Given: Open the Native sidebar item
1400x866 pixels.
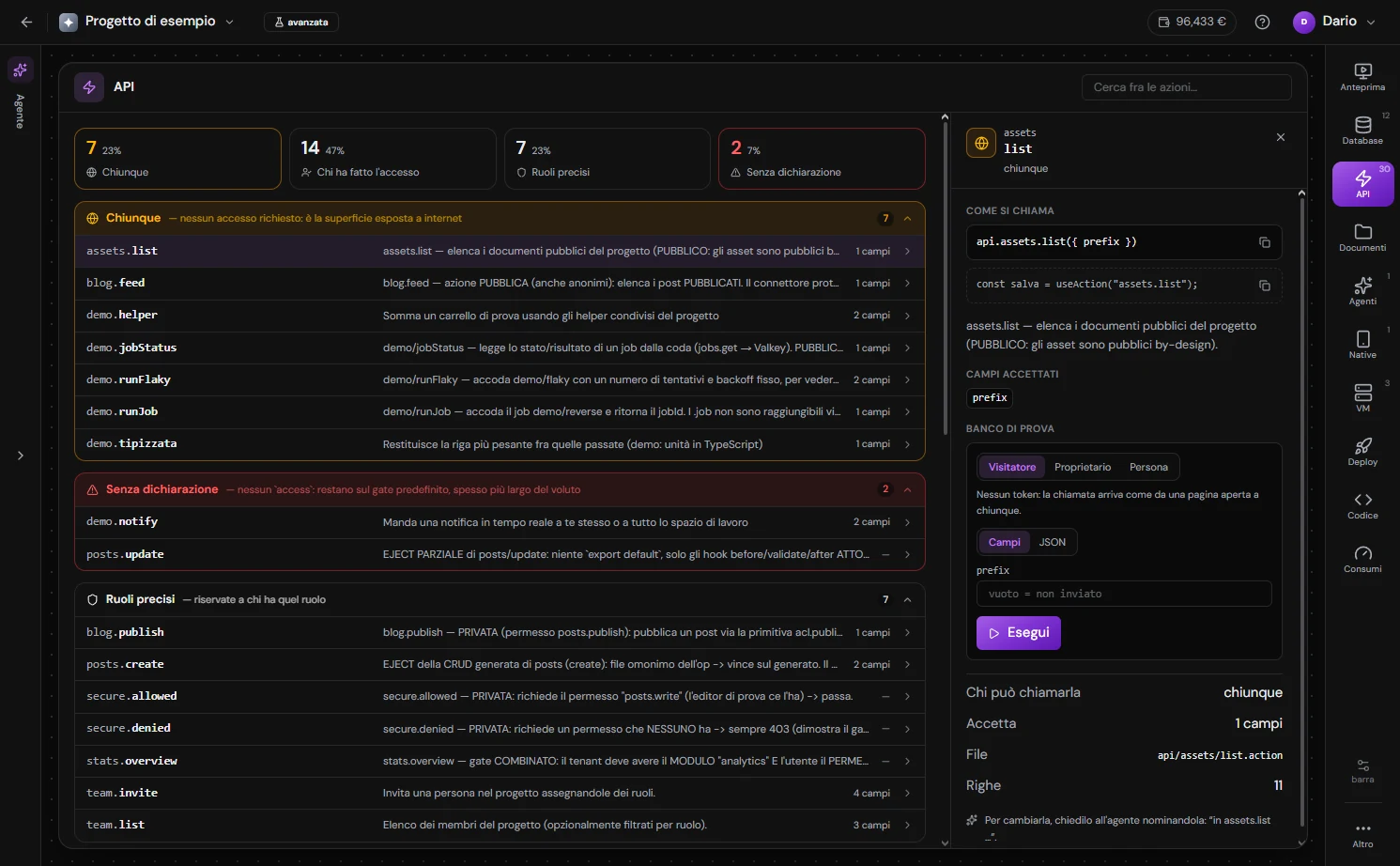Looking at the screenshot, I should click(x=1362, y=345).
